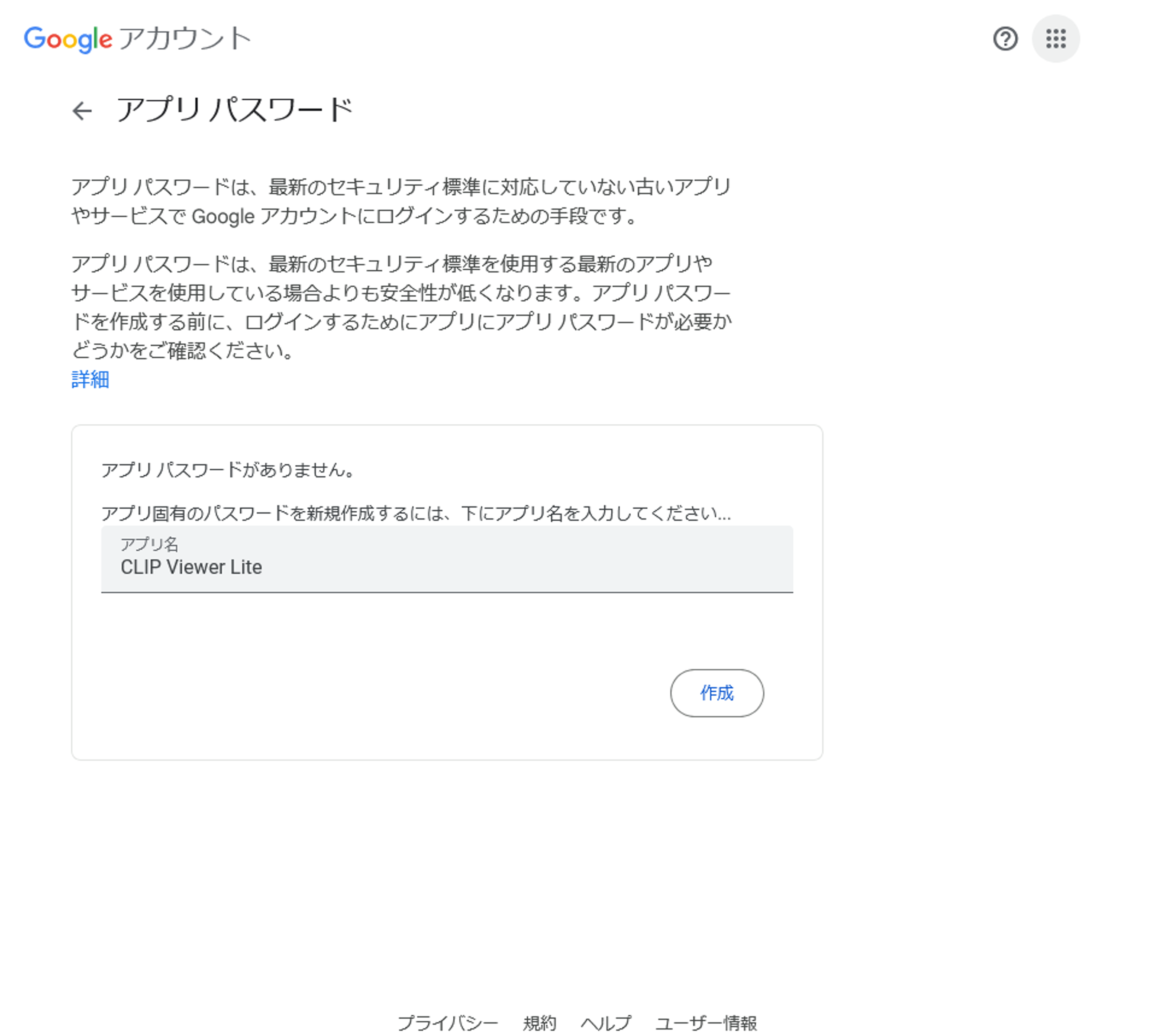This screenshot has width=1155, height=1036.
Task: Click the アプリ固有のパスワードを新規作成 instruction text
Action: (416, 513)
